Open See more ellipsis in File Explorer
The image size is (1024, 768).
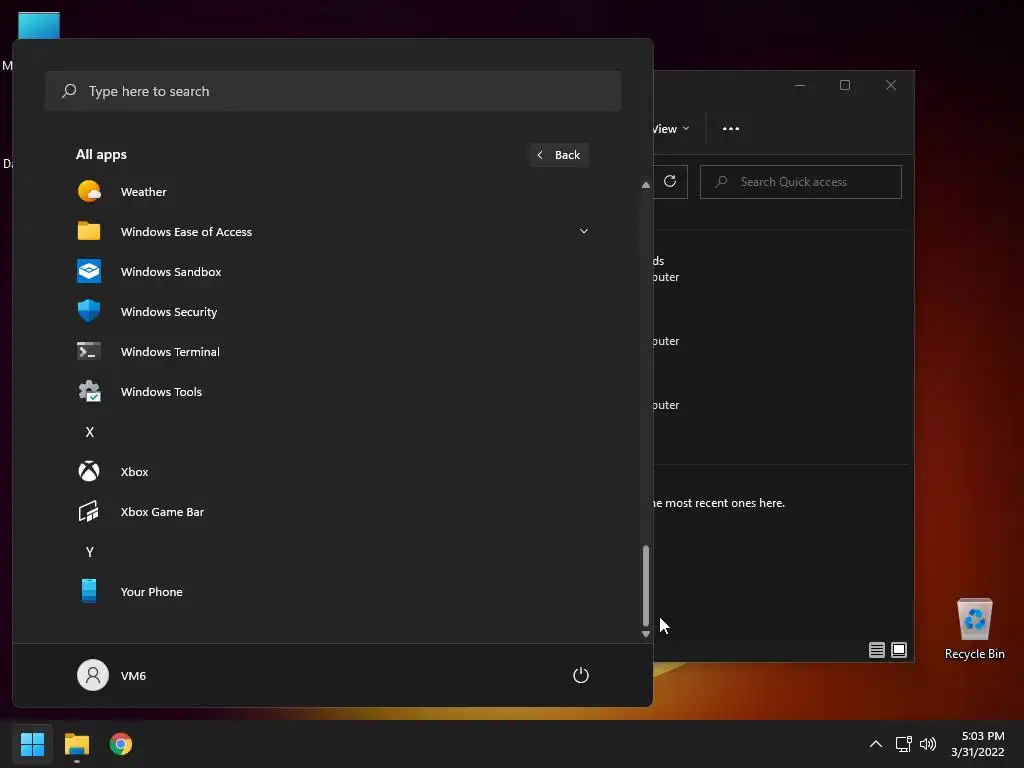tap(731, 129)
